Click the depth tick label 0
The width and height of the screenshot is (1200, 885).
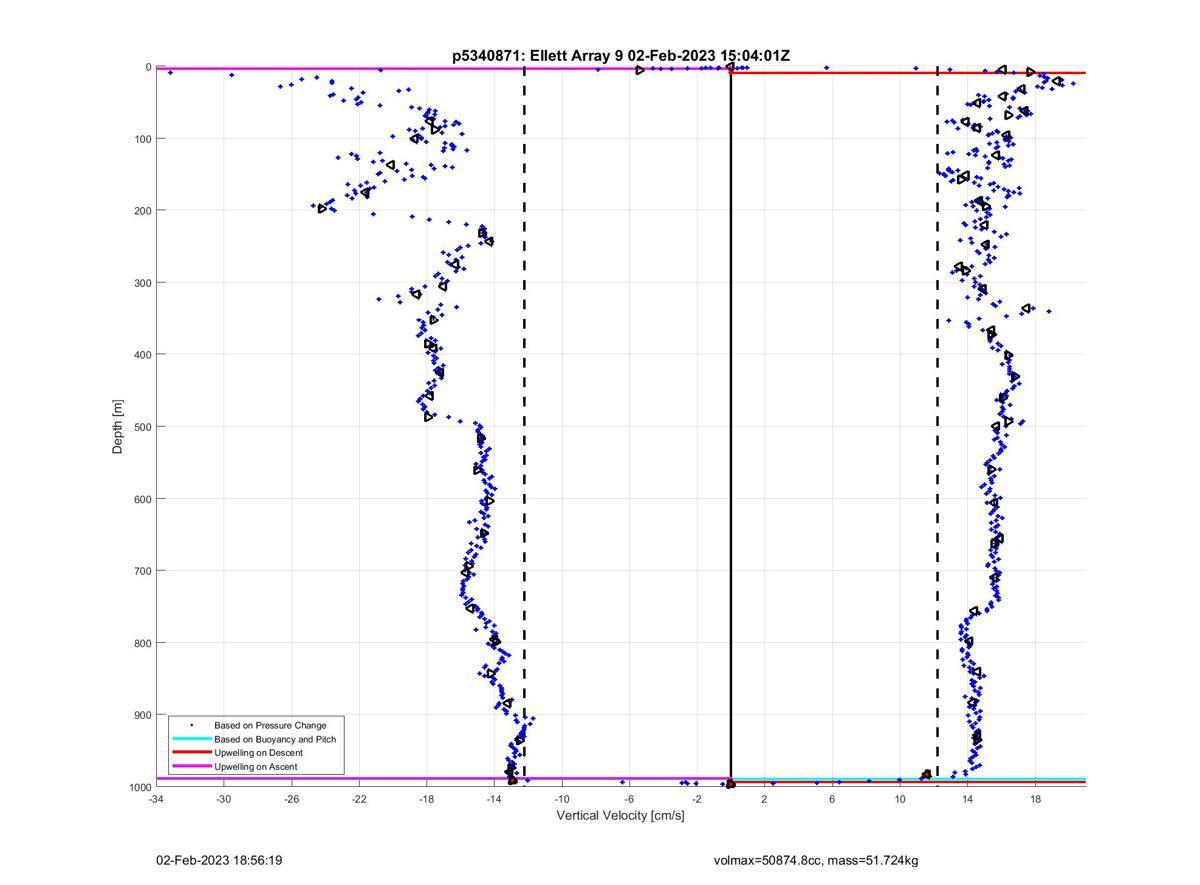pyautogui.click(x=148, y=67)
